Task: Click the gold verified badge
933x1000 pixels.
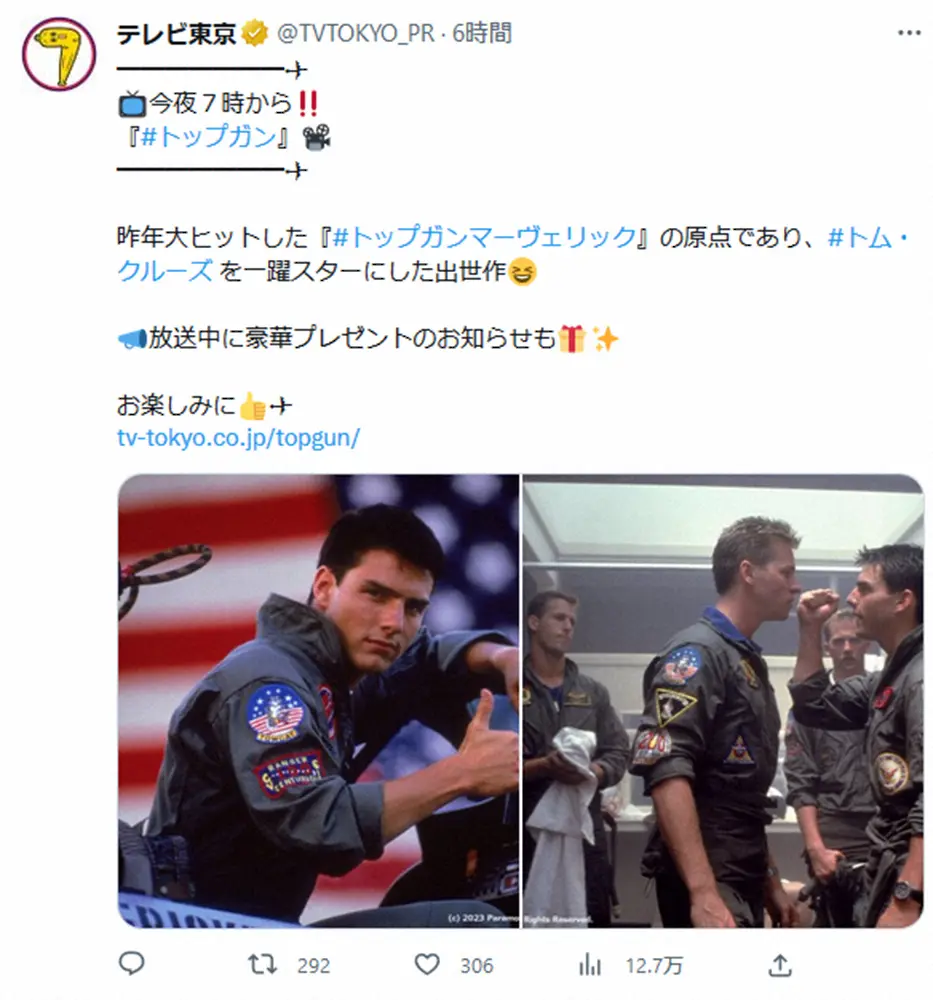Action: tap(255, 33)
